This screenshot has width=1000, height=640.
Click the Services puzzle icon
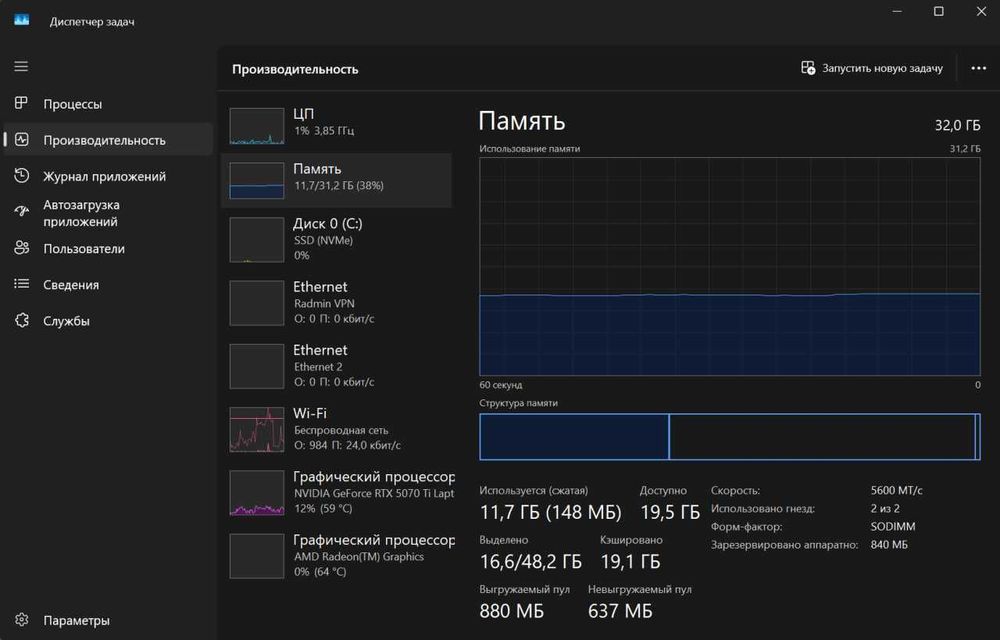(x=22, y=320)
